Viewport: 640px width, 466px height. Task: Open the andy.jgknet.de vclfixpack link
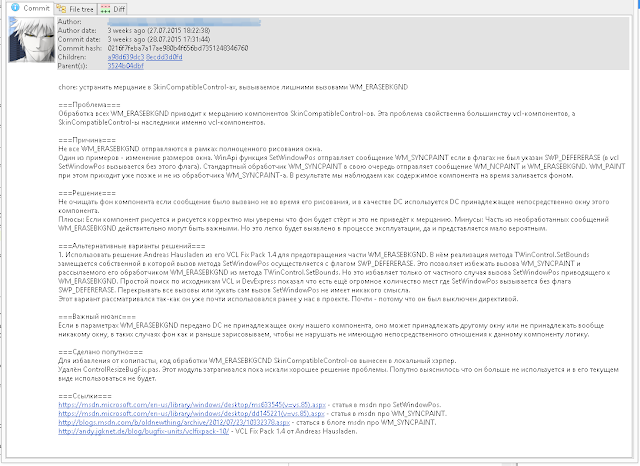tap(144, 431)
